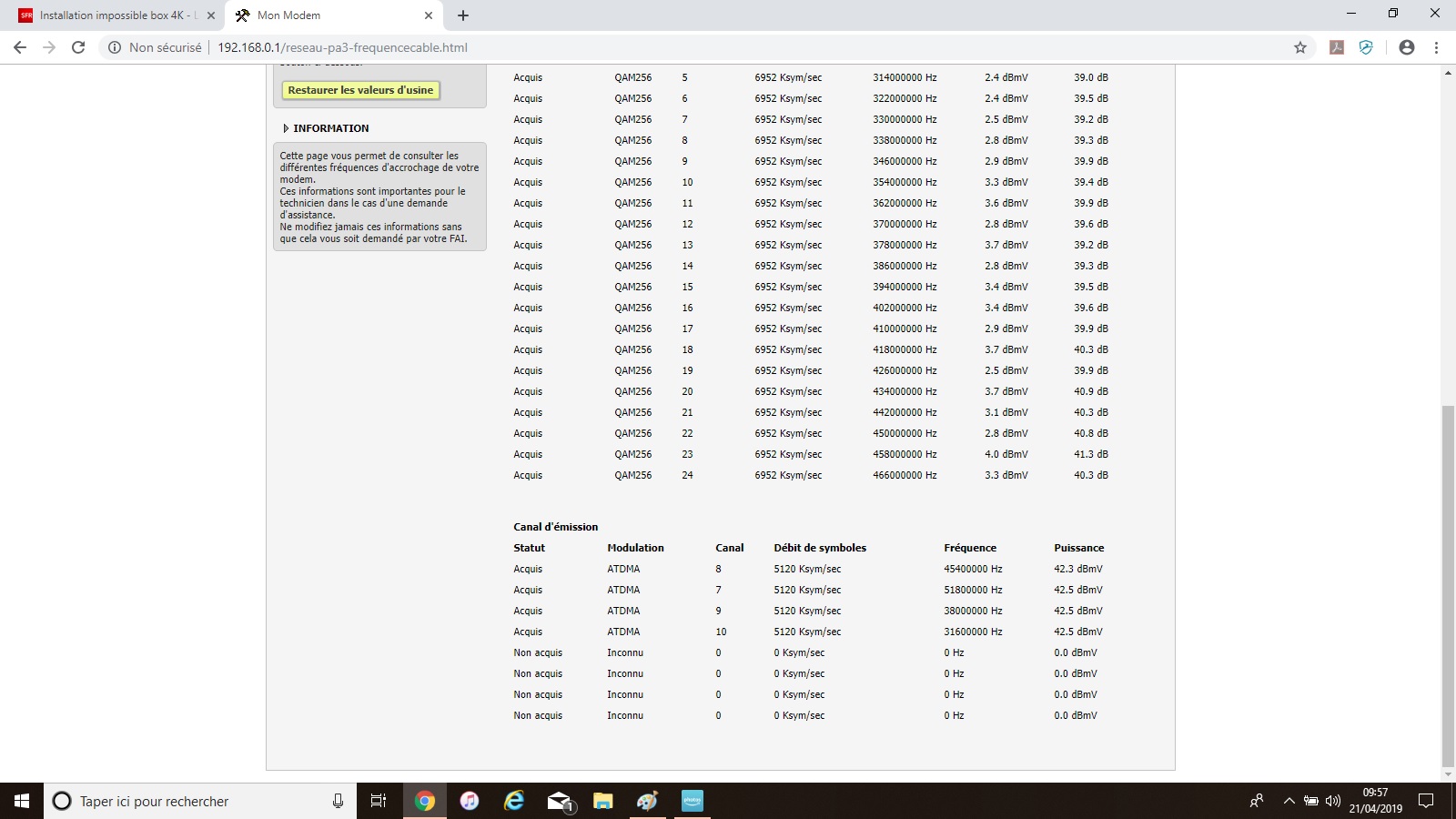Click the Adobe Acrobat extension icon
The width and height of the screenshot is (1456, 819).
coord(1337,47)
